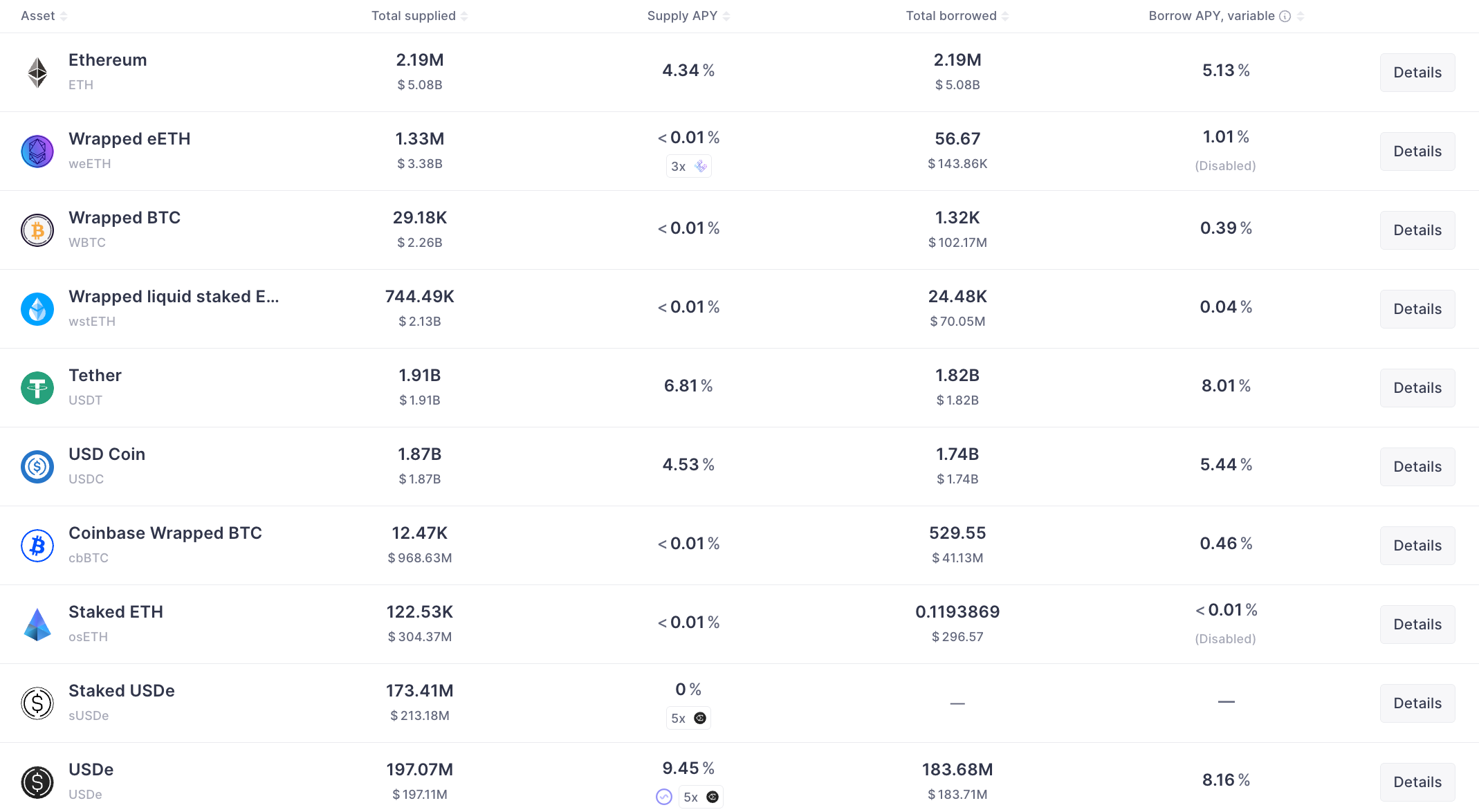Viewport: 1479px width, 812px height.
Task: Click the USDe black token icon
Action: coord(37,782)
